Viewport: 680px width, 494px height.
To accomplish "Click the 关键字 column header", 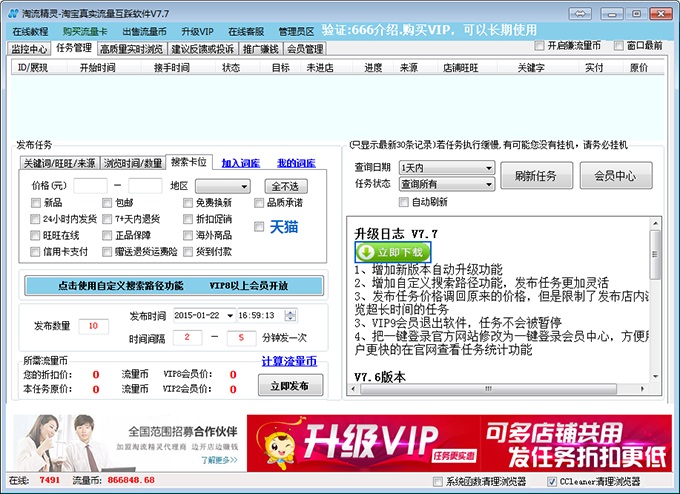I will pyautogui.click(x=531, y=67).
